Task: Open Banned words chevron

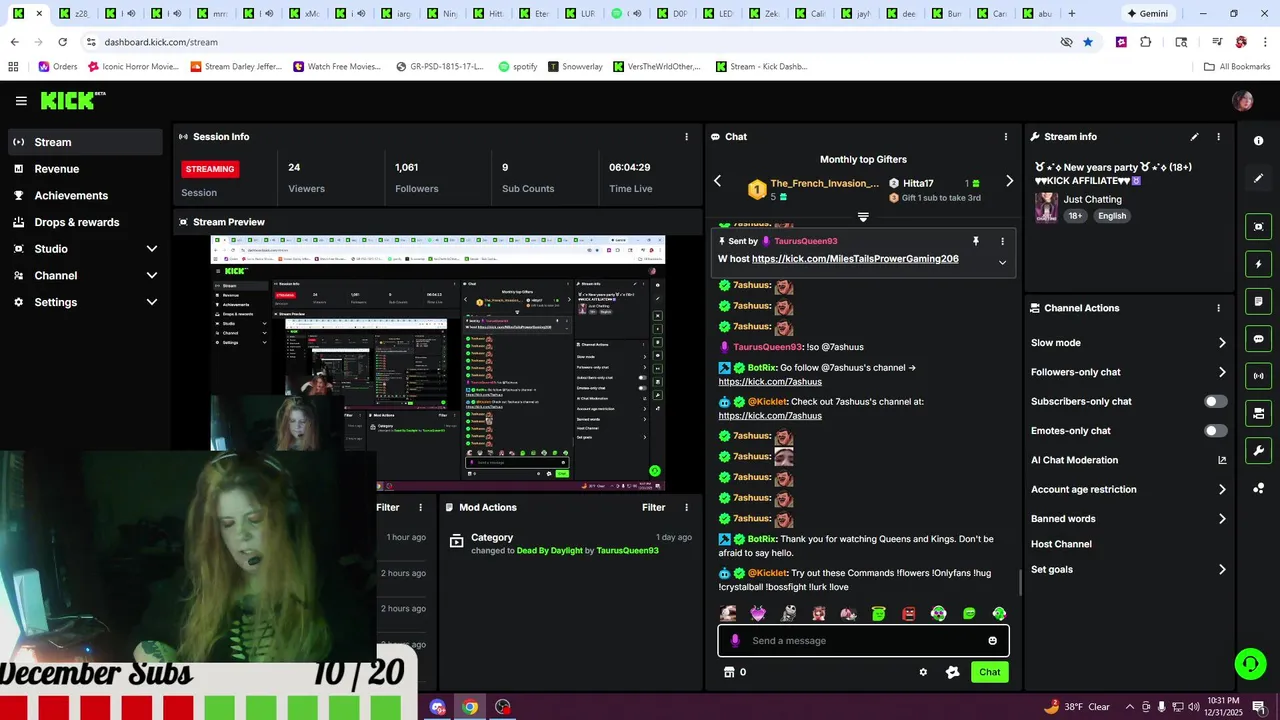Action: click(x=1222, y=519)
